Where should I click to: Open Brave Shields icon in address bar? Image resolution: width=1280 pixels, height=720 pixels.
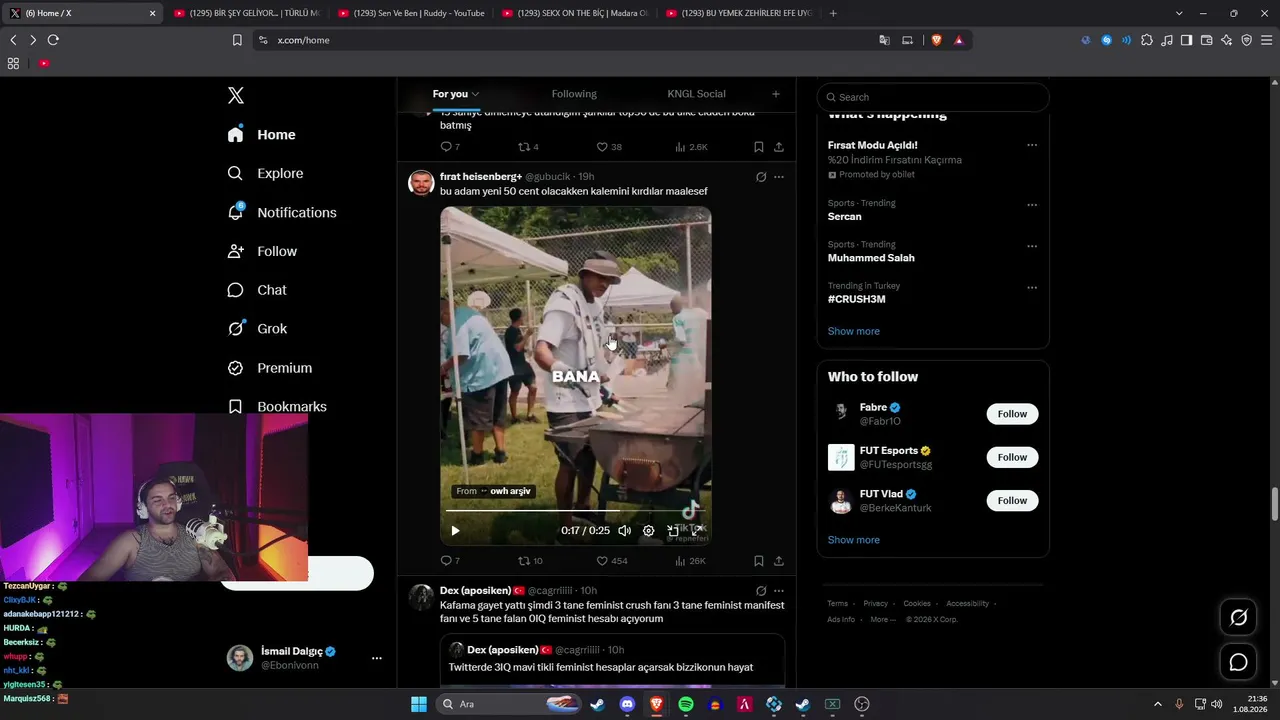click(937, 40)
